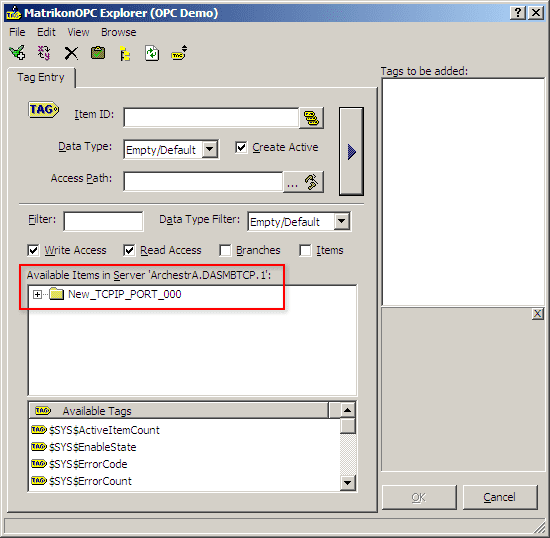Click Available Tags scrollbar down arrow

point(347,483)
